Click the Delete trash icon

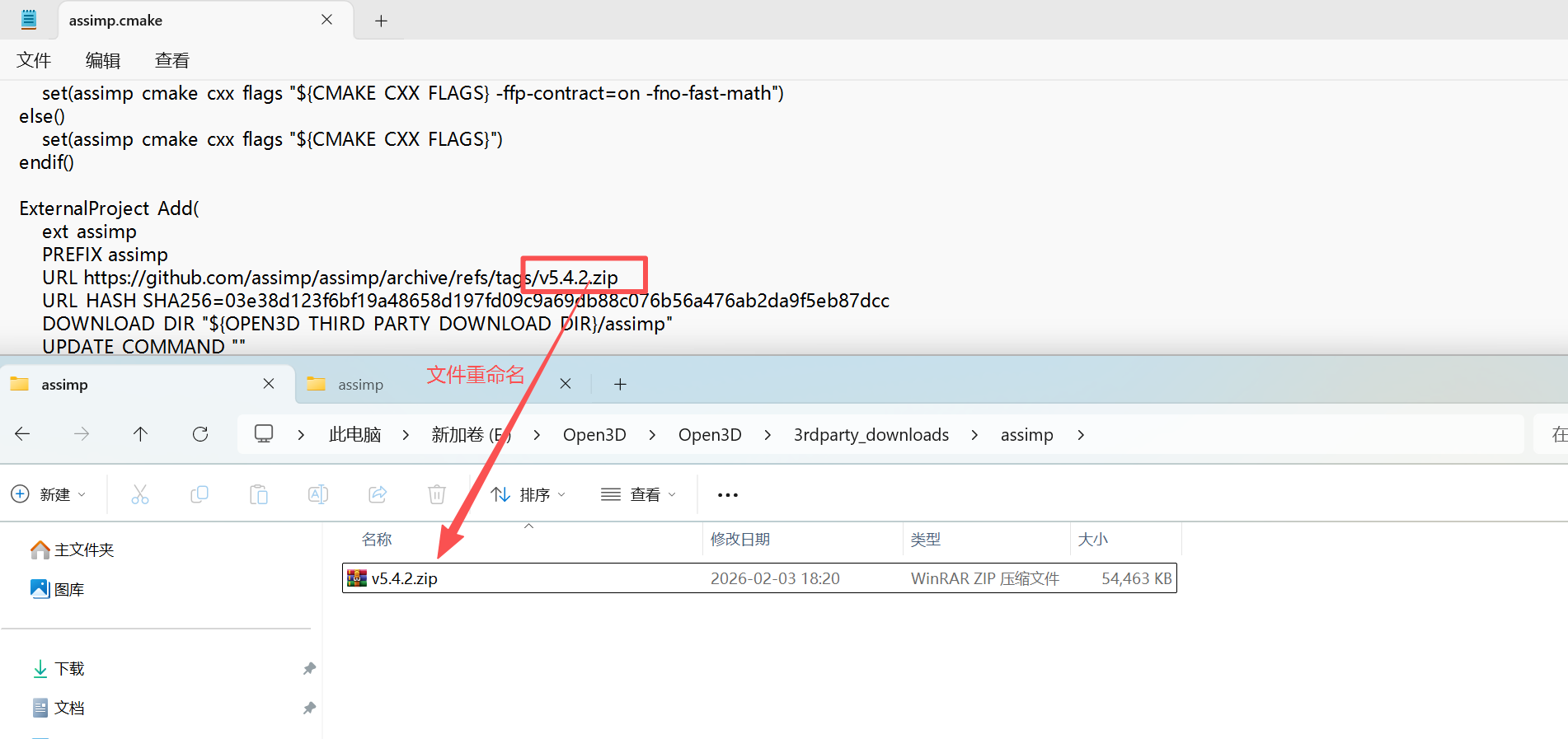point(437,494)
